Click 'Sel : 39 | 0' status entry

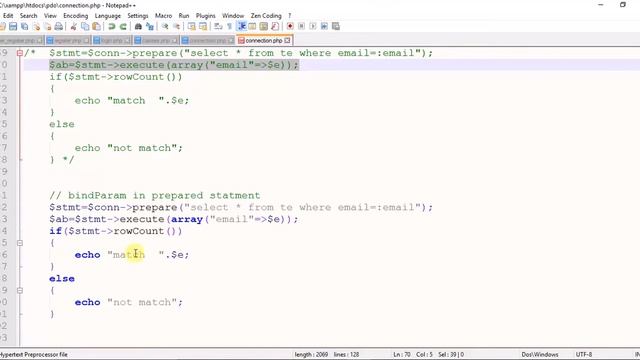coord(451,354)
